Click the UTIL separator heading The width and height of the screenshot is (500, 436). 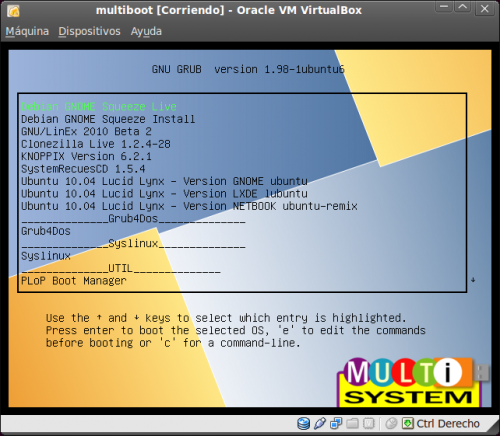(x=121, y=268)
